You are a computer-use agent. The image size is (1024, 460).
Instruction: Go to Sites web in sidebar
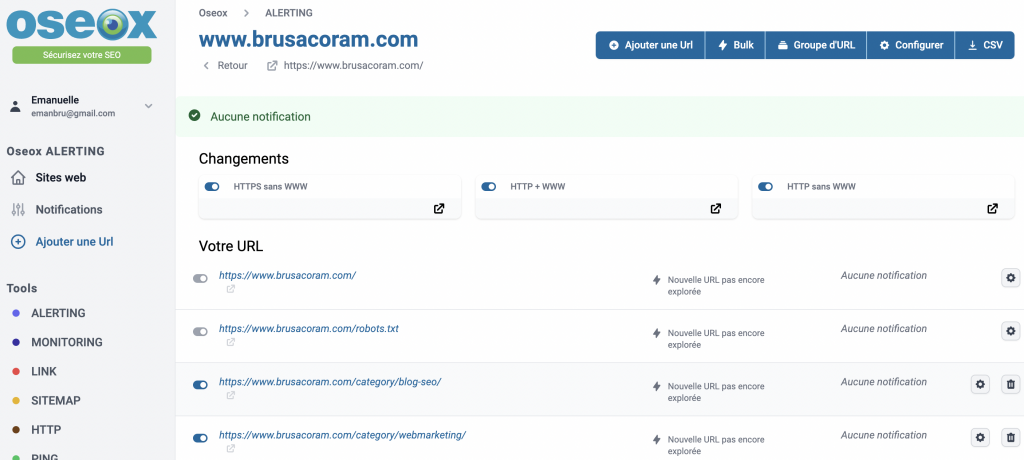60,178
